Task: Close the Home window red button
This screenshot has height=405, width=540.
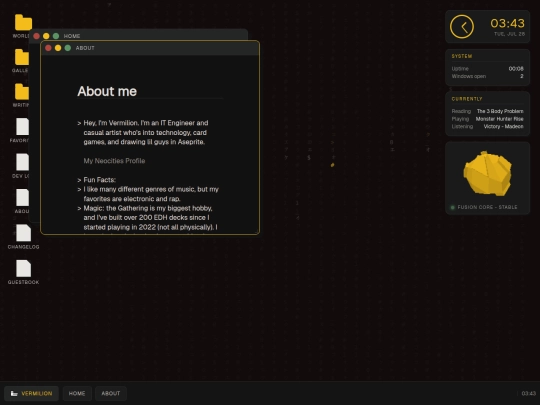Action: click(x=37, y=36)
